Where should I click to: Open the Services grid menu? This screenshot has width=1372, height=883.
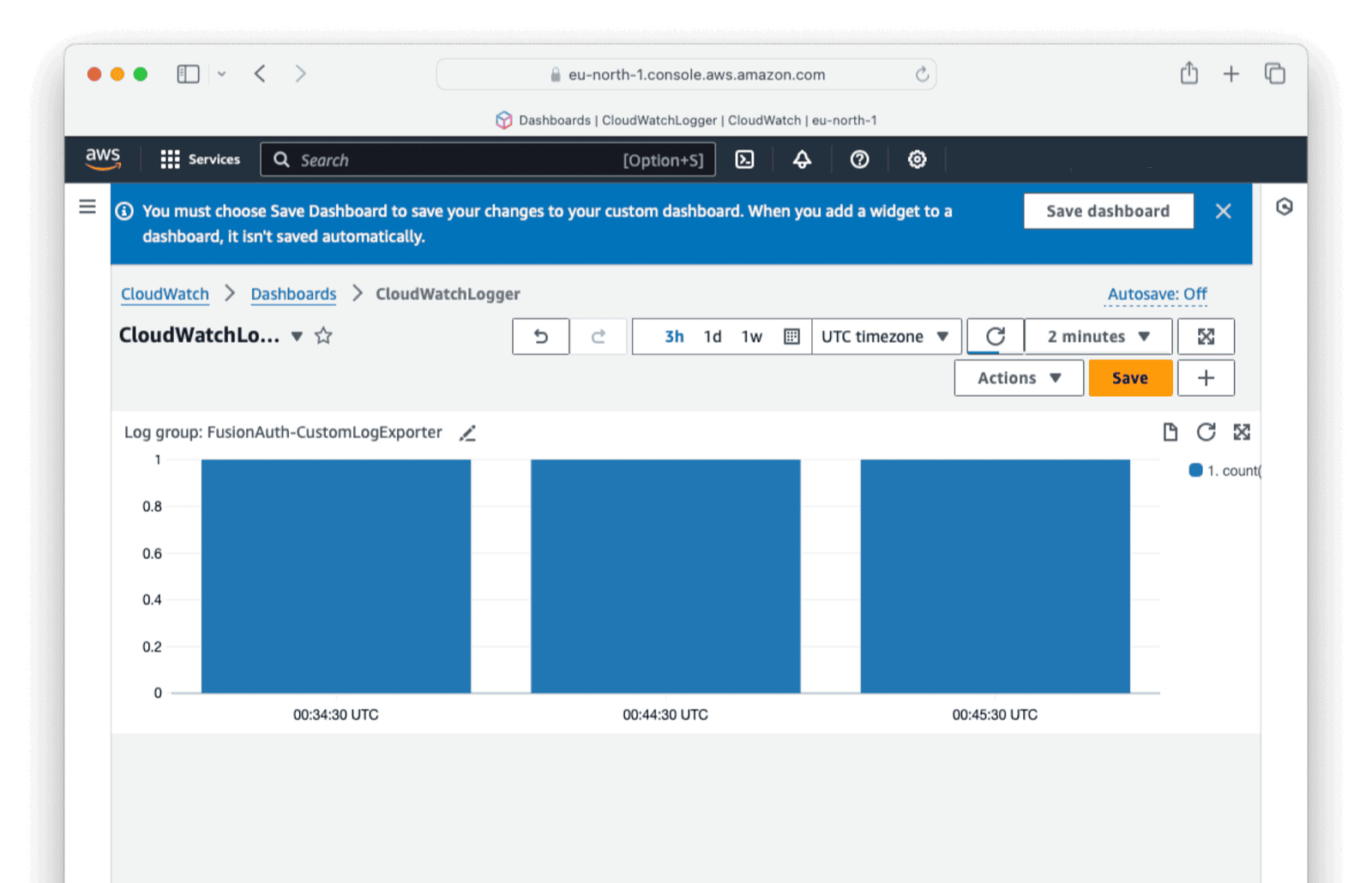pyautogui.click(x=170, y=159)
